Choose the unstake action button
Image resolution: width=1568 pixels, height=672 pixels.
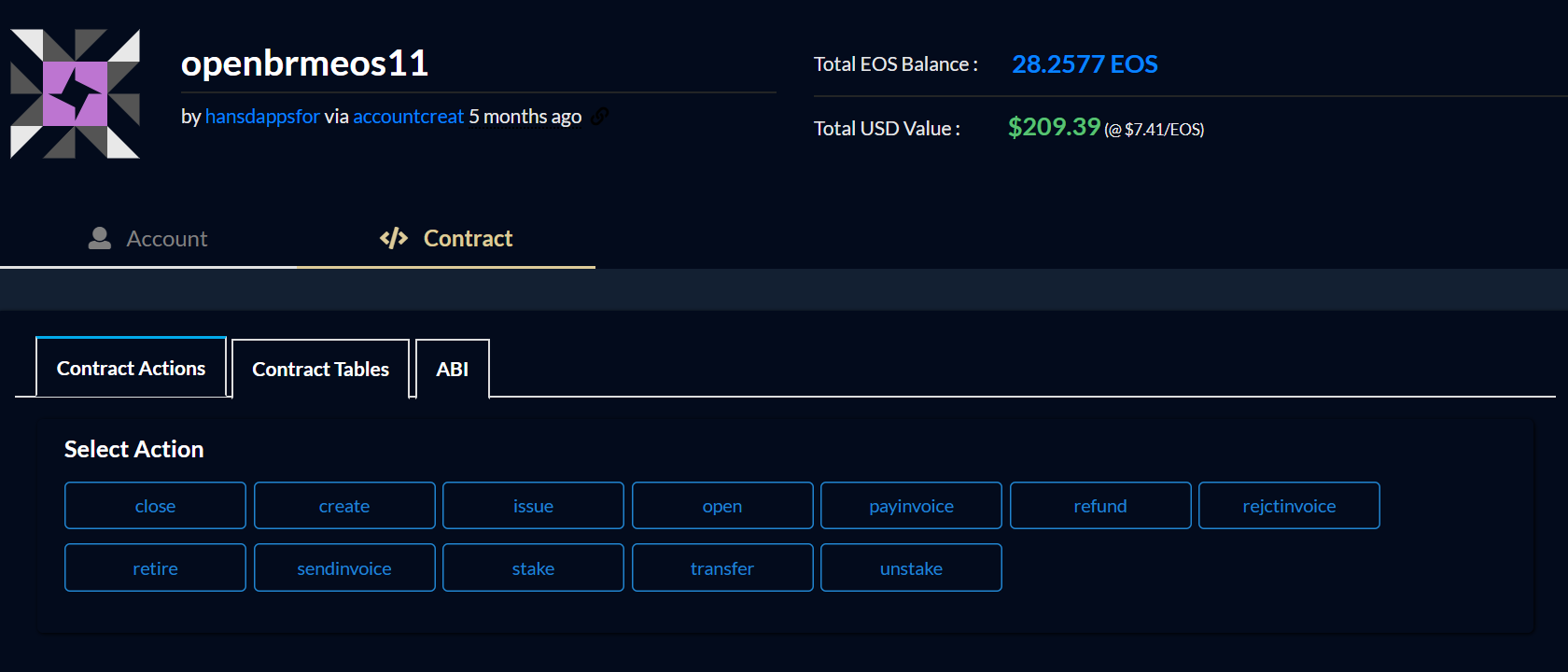(x=911, y=568)
